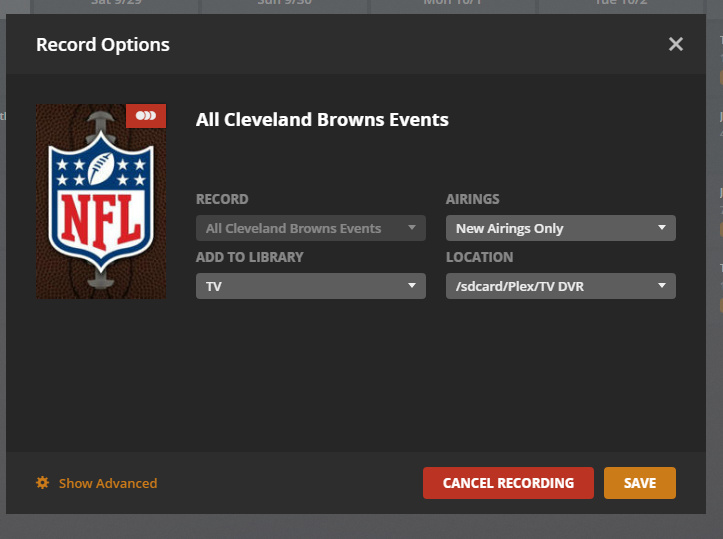Click the Show Advanced link

108,483
